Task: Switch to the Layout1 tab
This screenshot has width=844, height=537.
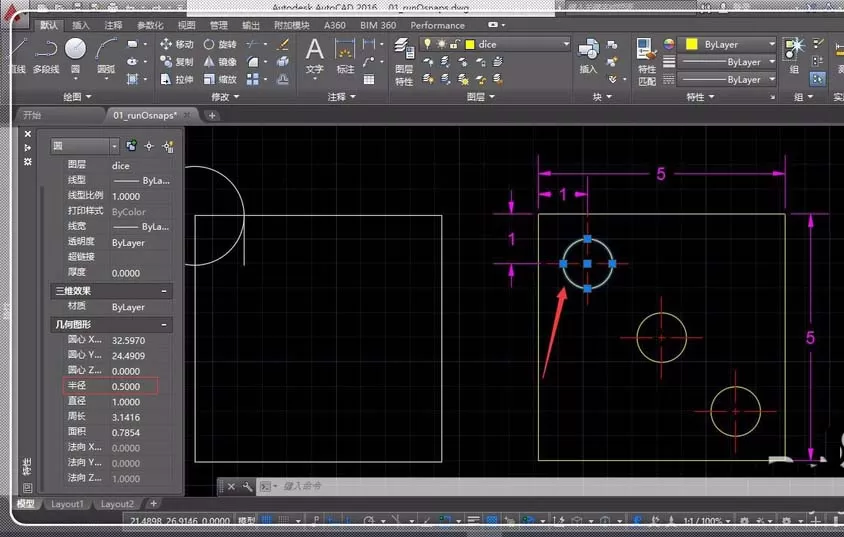Action: point(67,504)
